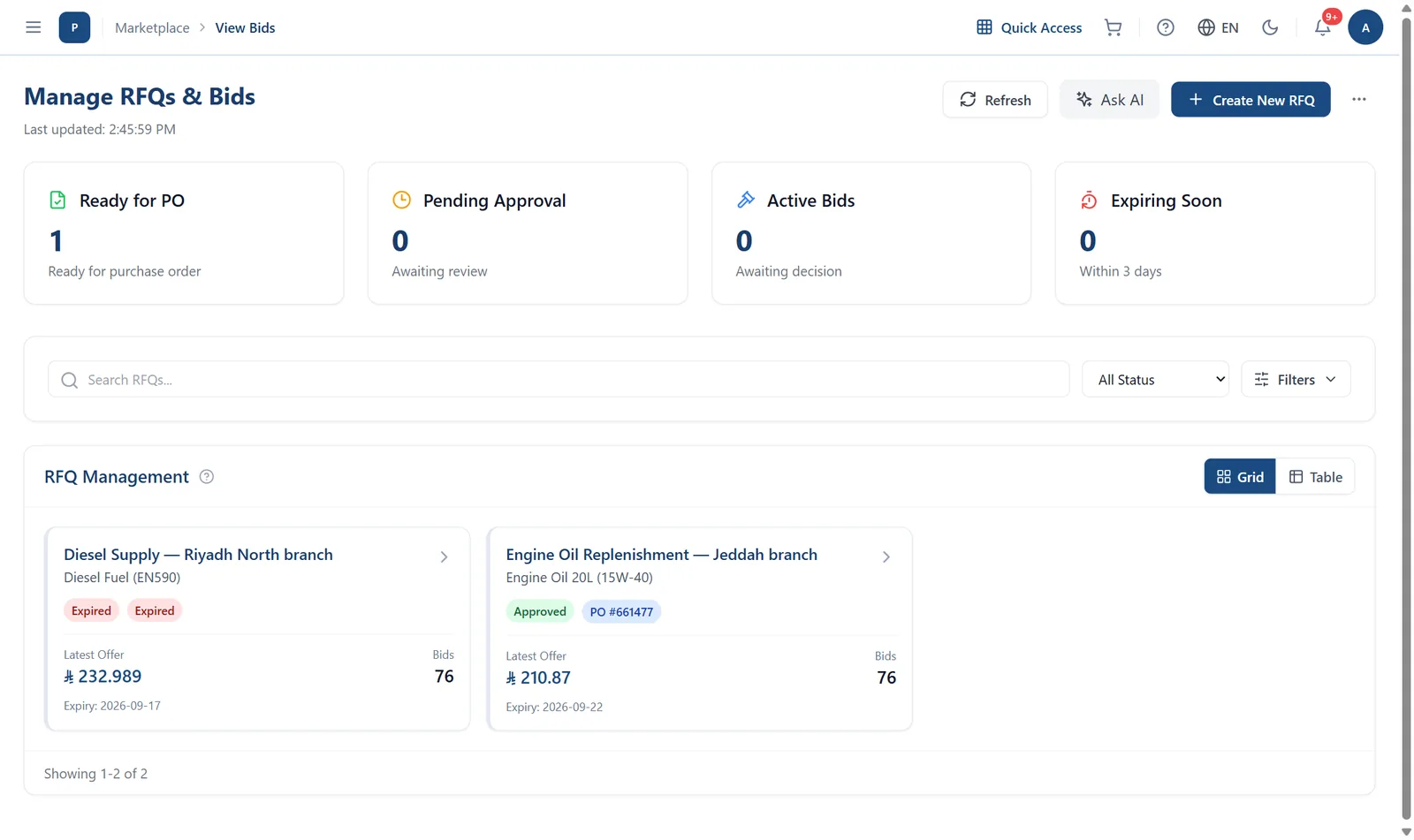This screenshot has height=840, width=1414.
Task: Open Quick Access grid menu
Action: 1029,27
